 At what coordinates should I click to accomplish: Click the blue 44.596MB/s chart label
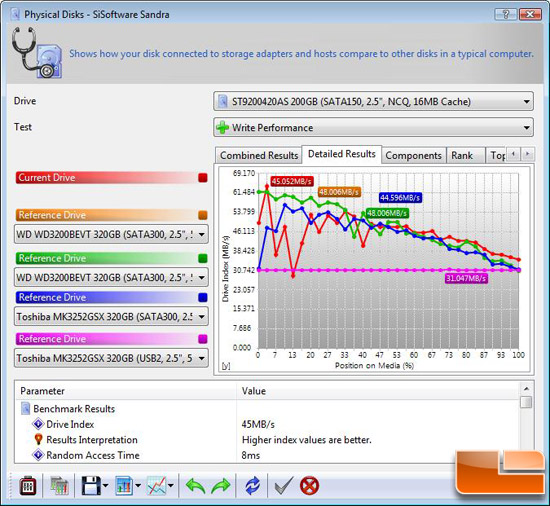pyautogui.click(x=400, y=198)
